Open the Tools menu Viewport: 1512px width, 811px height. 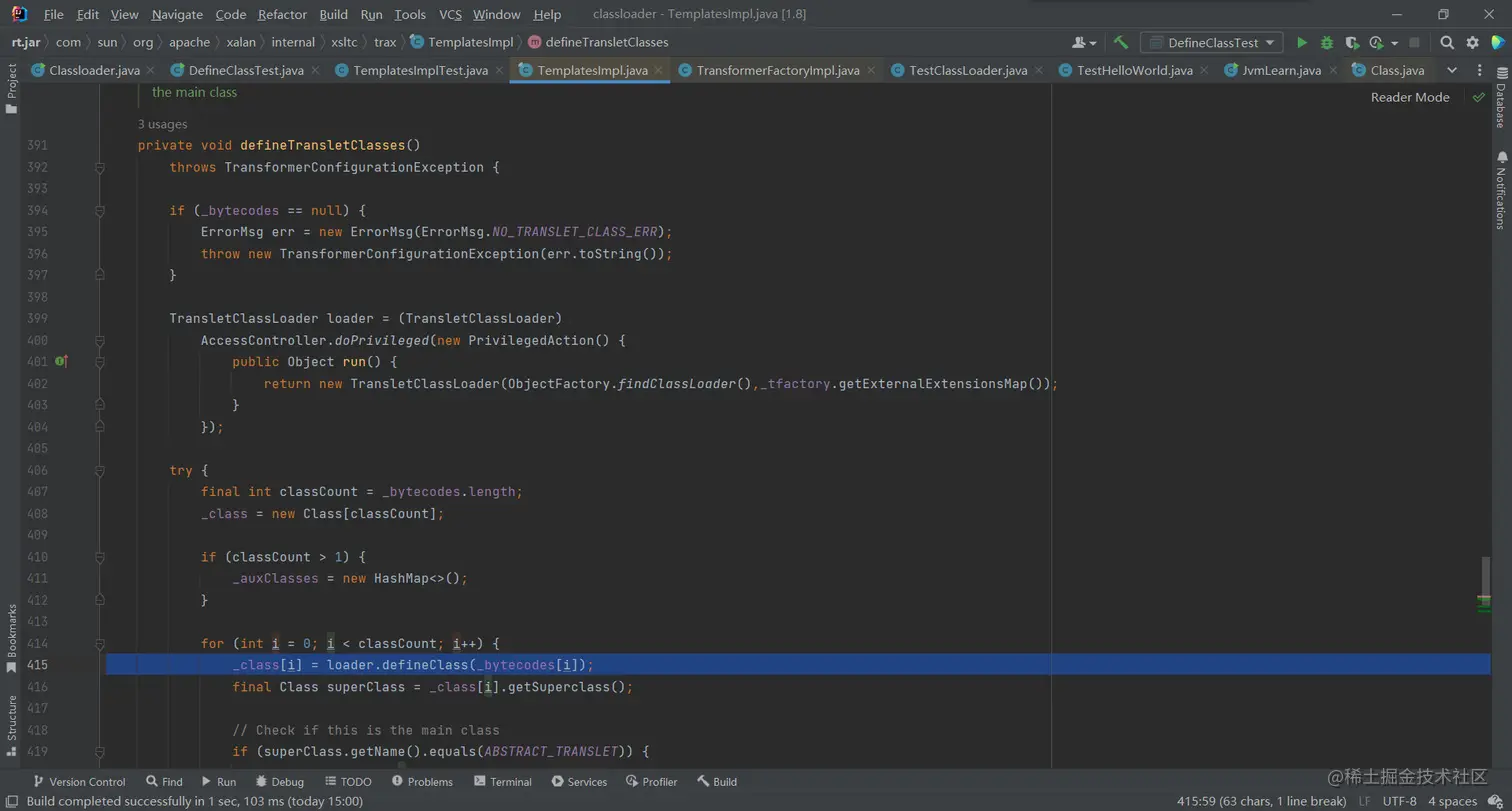pos(410,14)
